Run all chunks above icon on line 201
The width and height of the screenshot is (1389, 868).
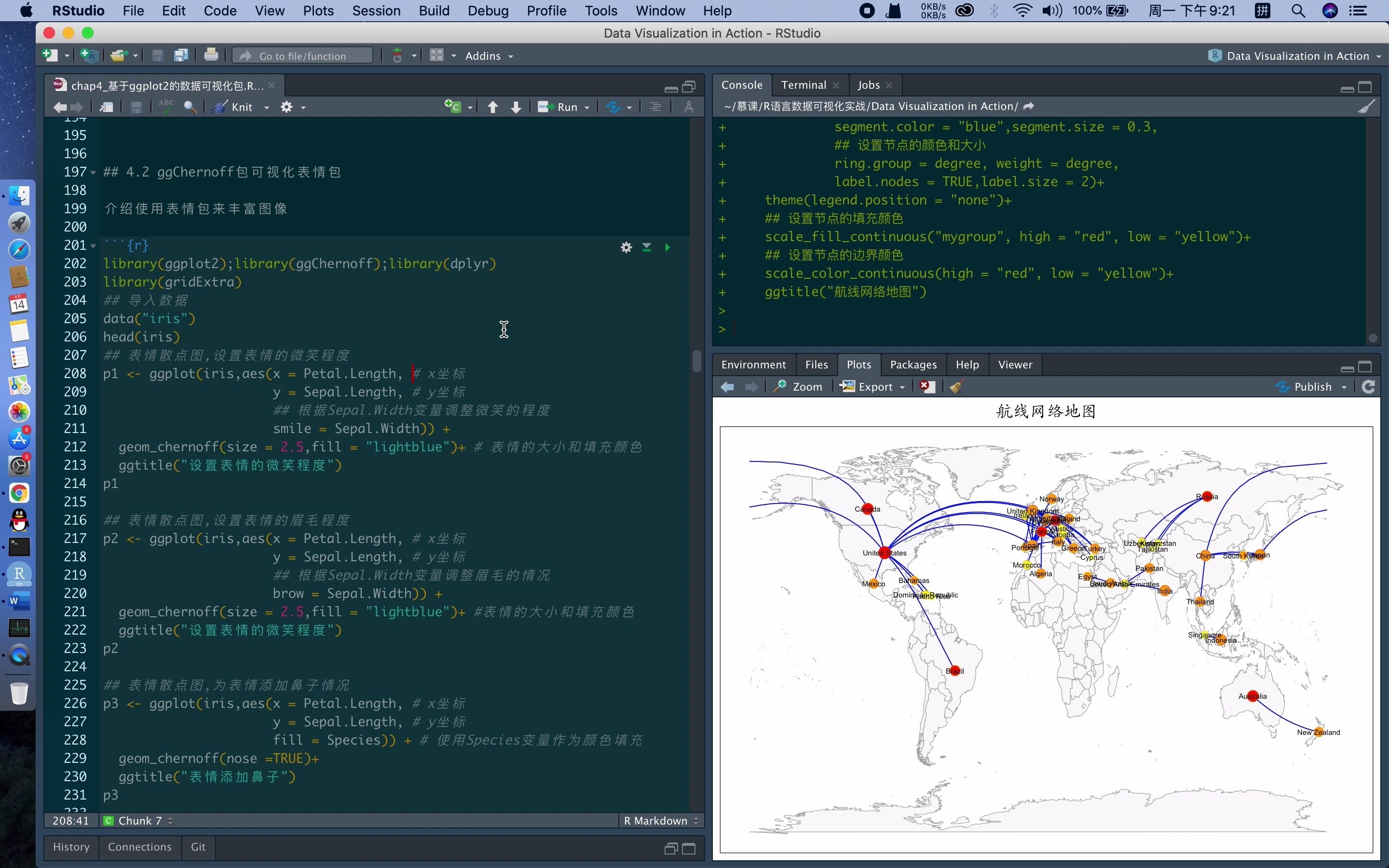(647, 247)
